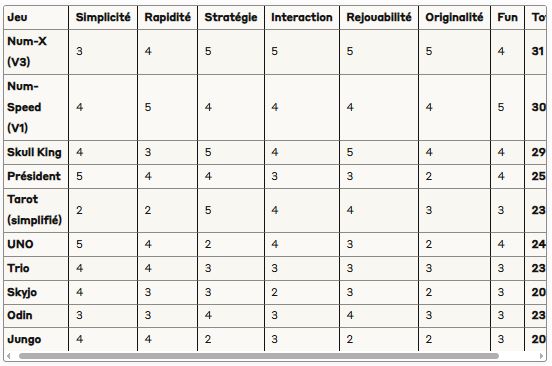Click the Jeu column header
This screenshot has width=552, height=366.
pyautogui.click(x=17, y=17)
